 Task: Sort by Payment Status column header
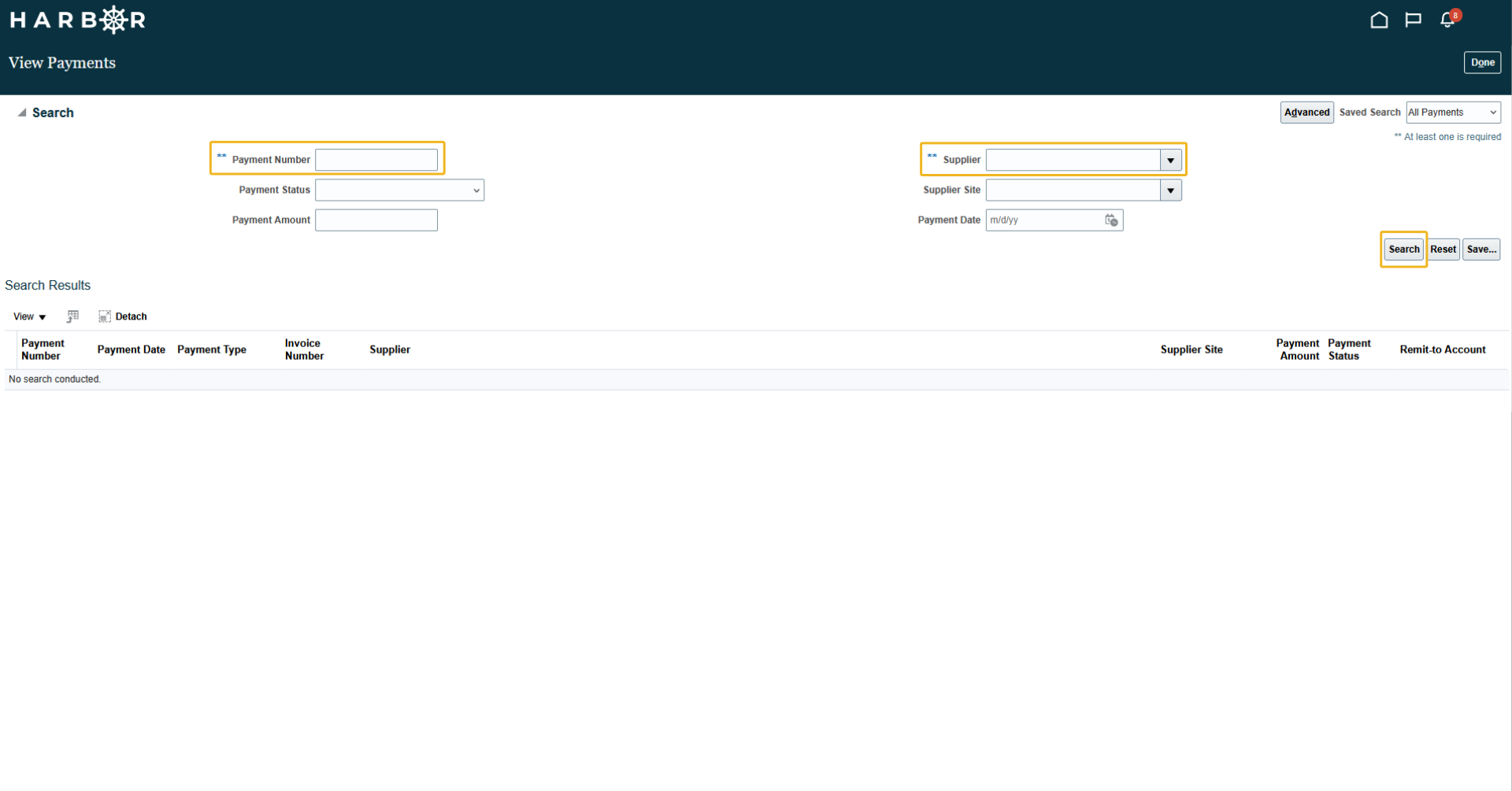1349,349
